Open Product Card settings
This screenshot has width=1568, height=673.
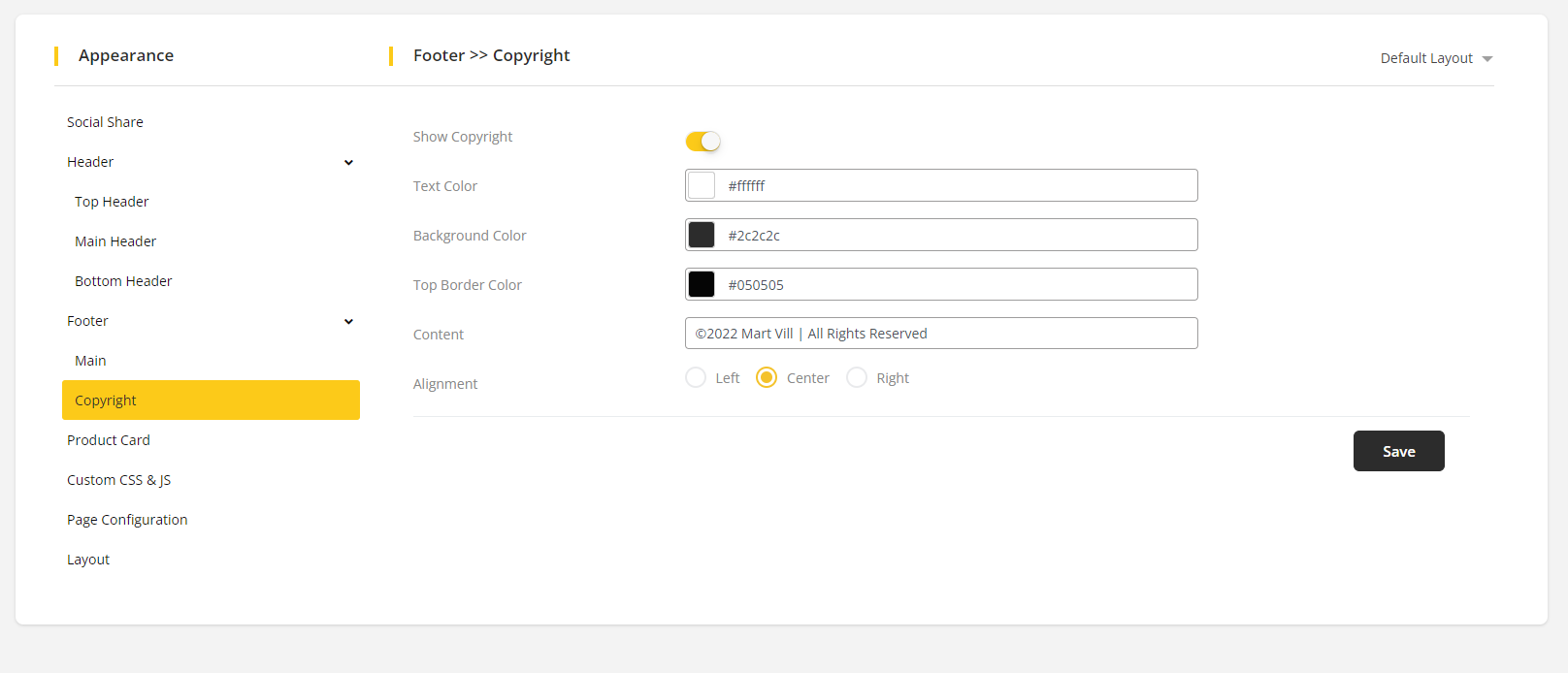point(109,440)
